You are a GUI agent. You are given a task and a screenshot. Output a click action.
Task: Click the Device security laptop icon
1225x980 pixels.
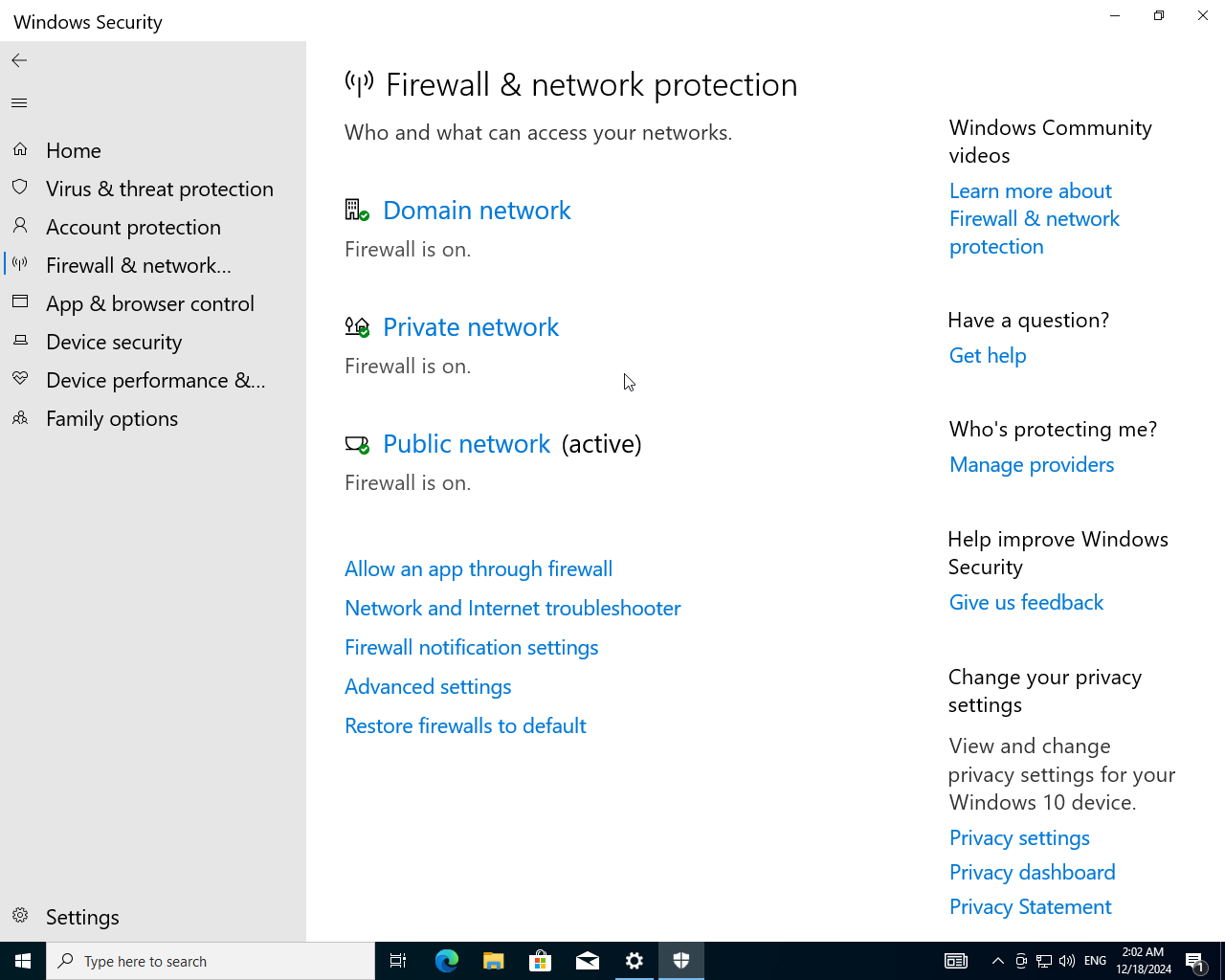pyautogui.click(x=20, y=340)
